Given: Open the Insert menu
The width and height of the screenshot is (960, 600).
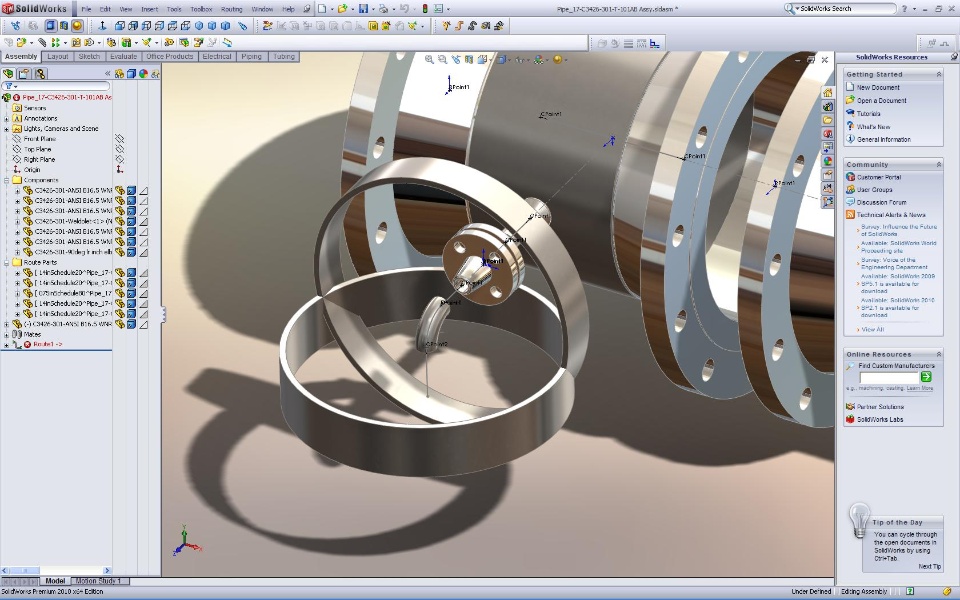Looking at the screenshot, I should [x=149, y=9].
